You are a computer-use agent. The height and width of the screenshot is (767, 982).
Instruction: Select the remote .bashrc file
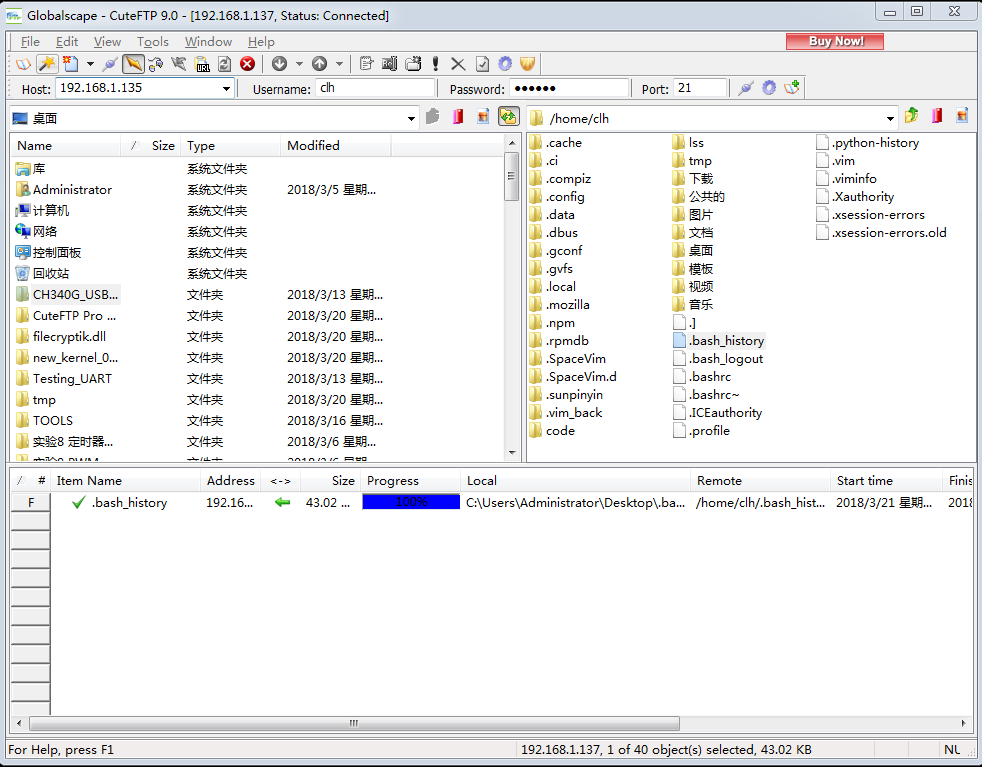click(702, 377)
